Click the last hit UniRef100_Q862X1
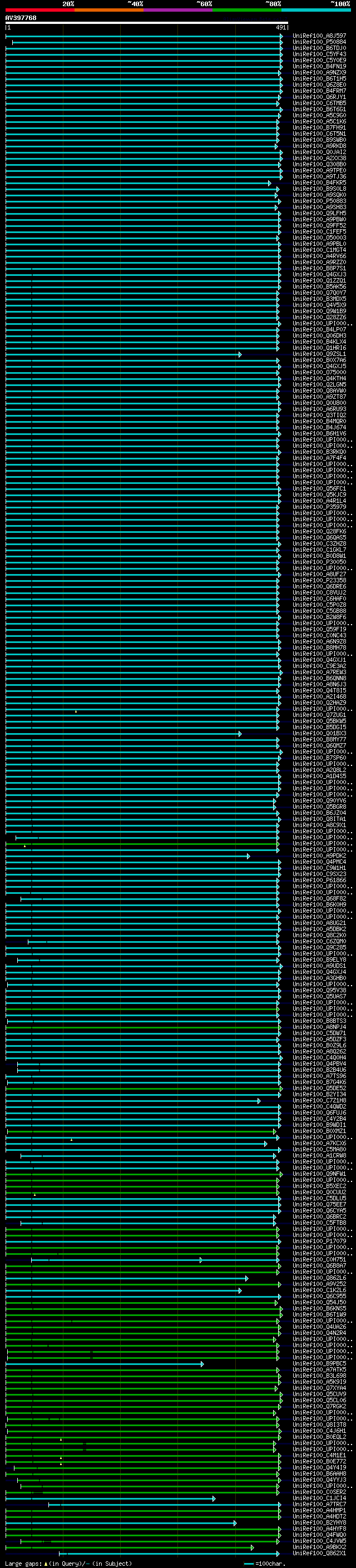This screenshot has height=1568, width=356. 319,1553
